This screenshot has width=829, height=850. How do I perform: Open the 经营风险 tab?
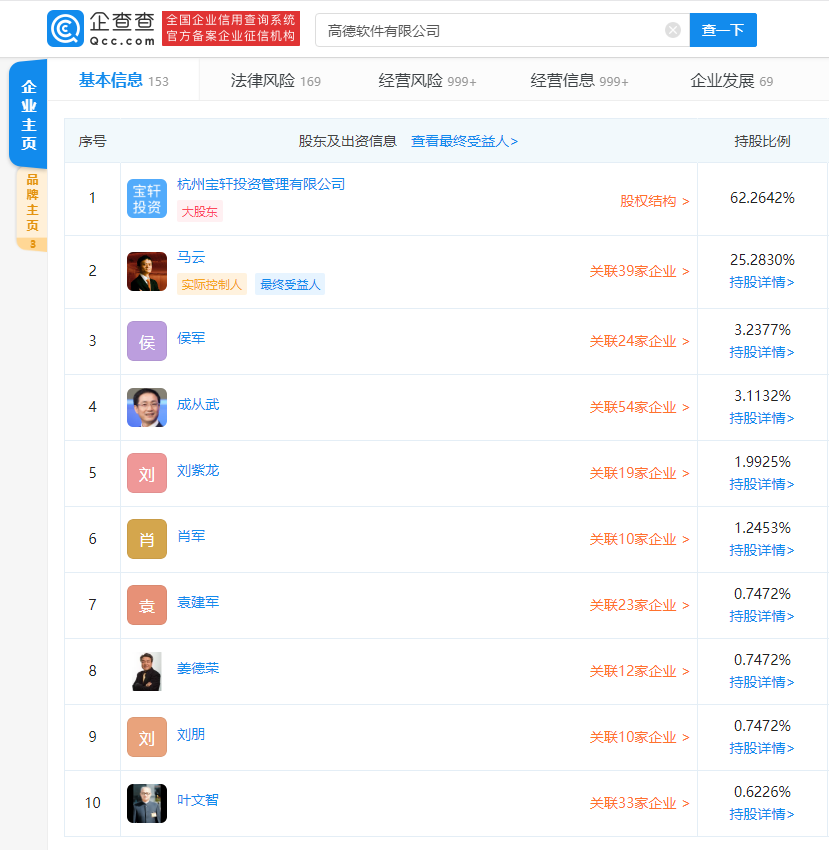(427, 81)
